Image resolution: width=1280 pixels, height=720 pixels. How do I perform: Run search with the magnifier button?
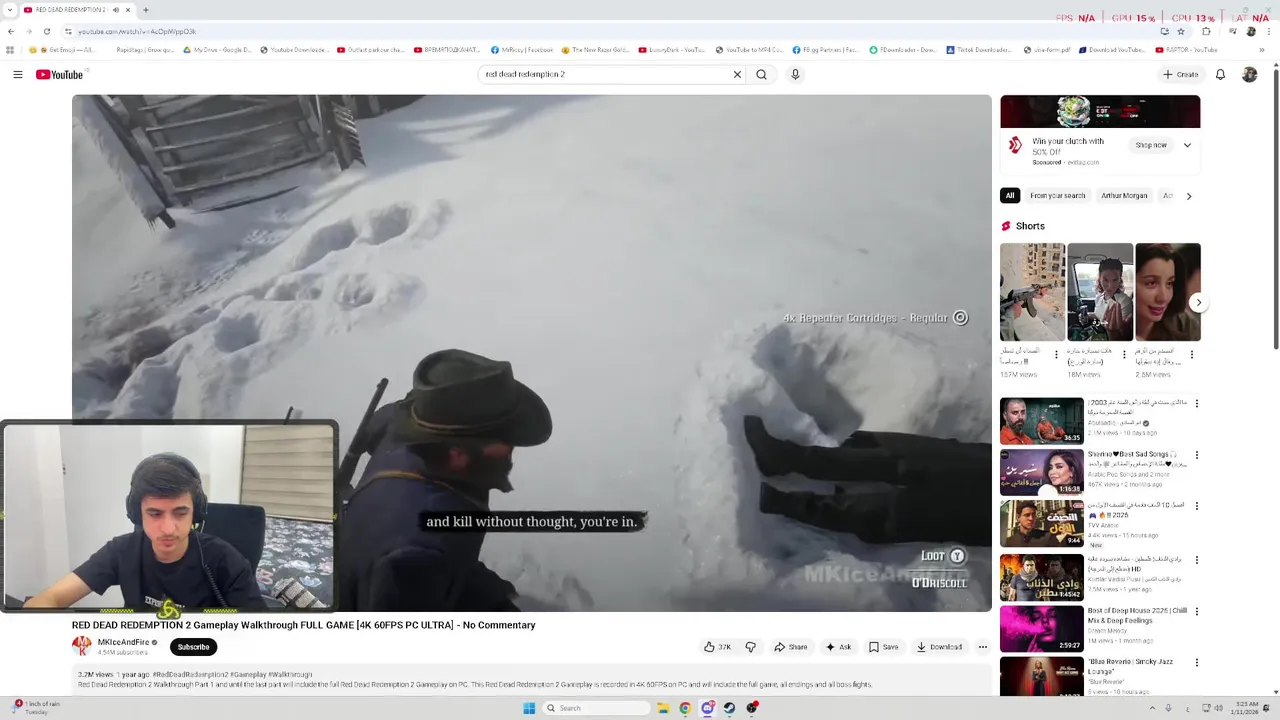[x=761, y=74]
